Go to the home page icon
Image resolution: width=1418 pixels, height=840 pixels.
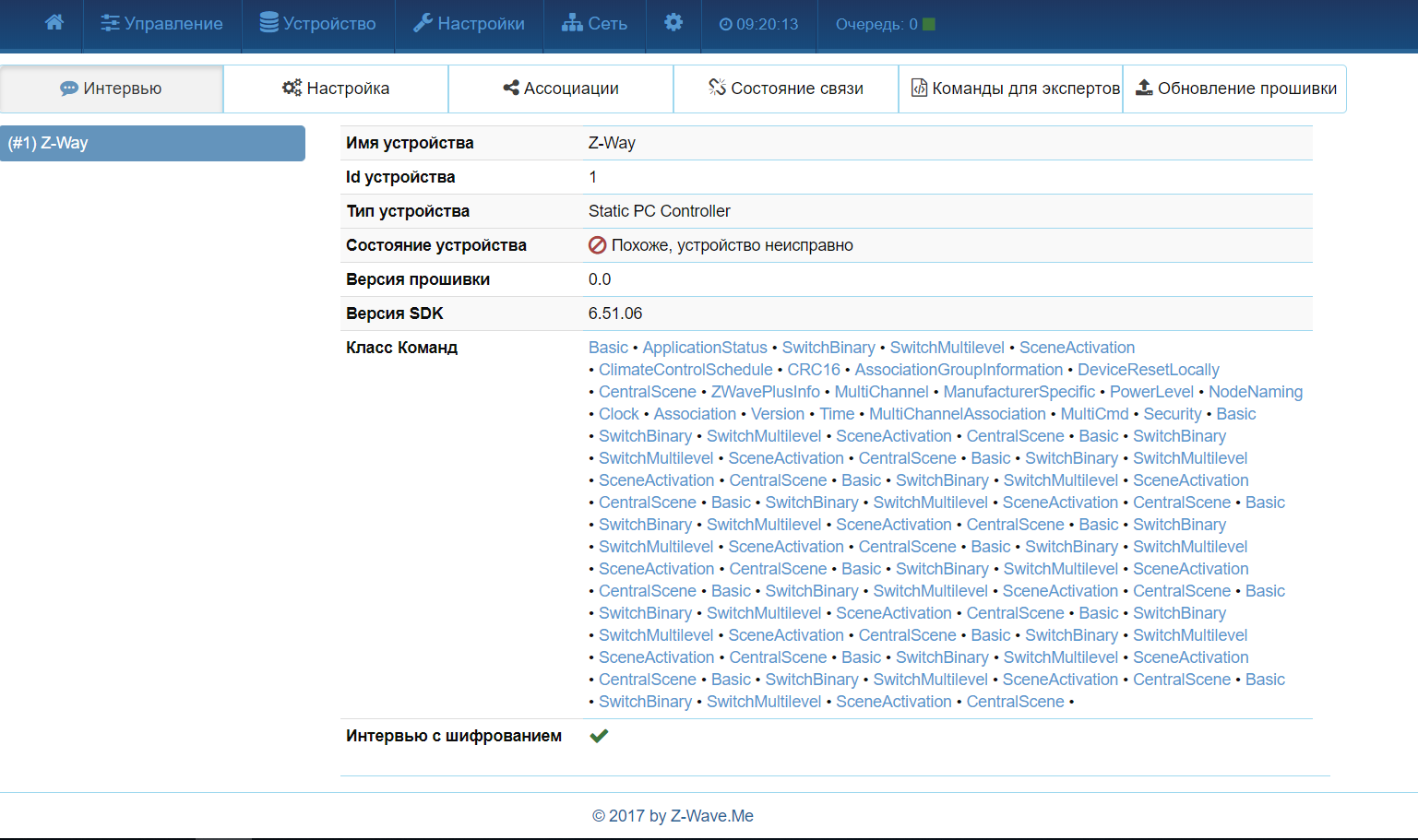[x=54, y=22]
